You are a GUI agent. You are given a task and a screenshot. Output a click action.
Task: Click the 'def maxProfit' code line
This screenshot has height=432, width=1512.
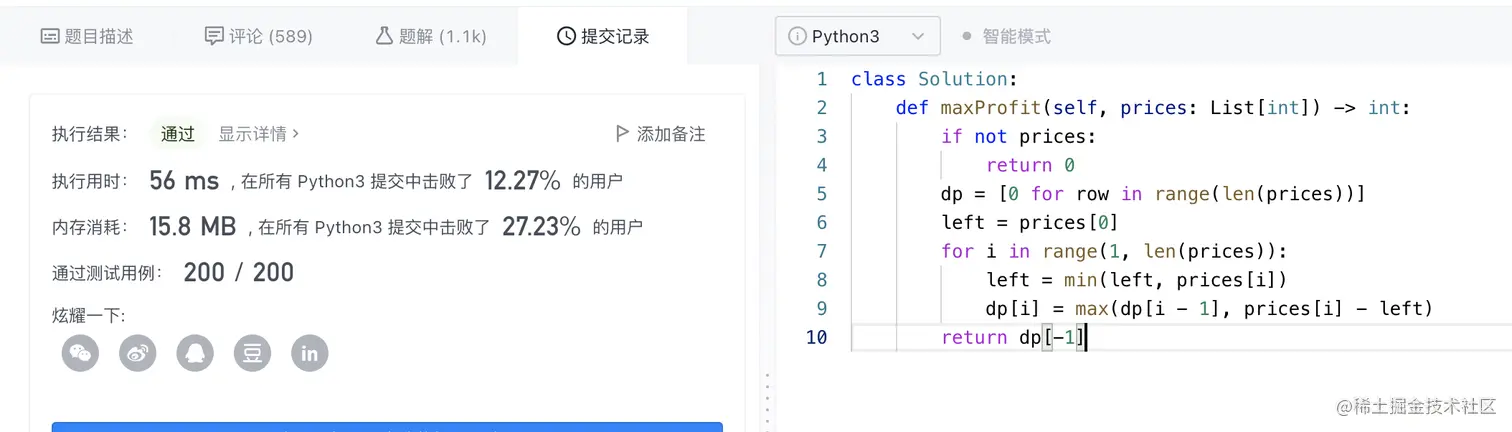coord(1153,108)
